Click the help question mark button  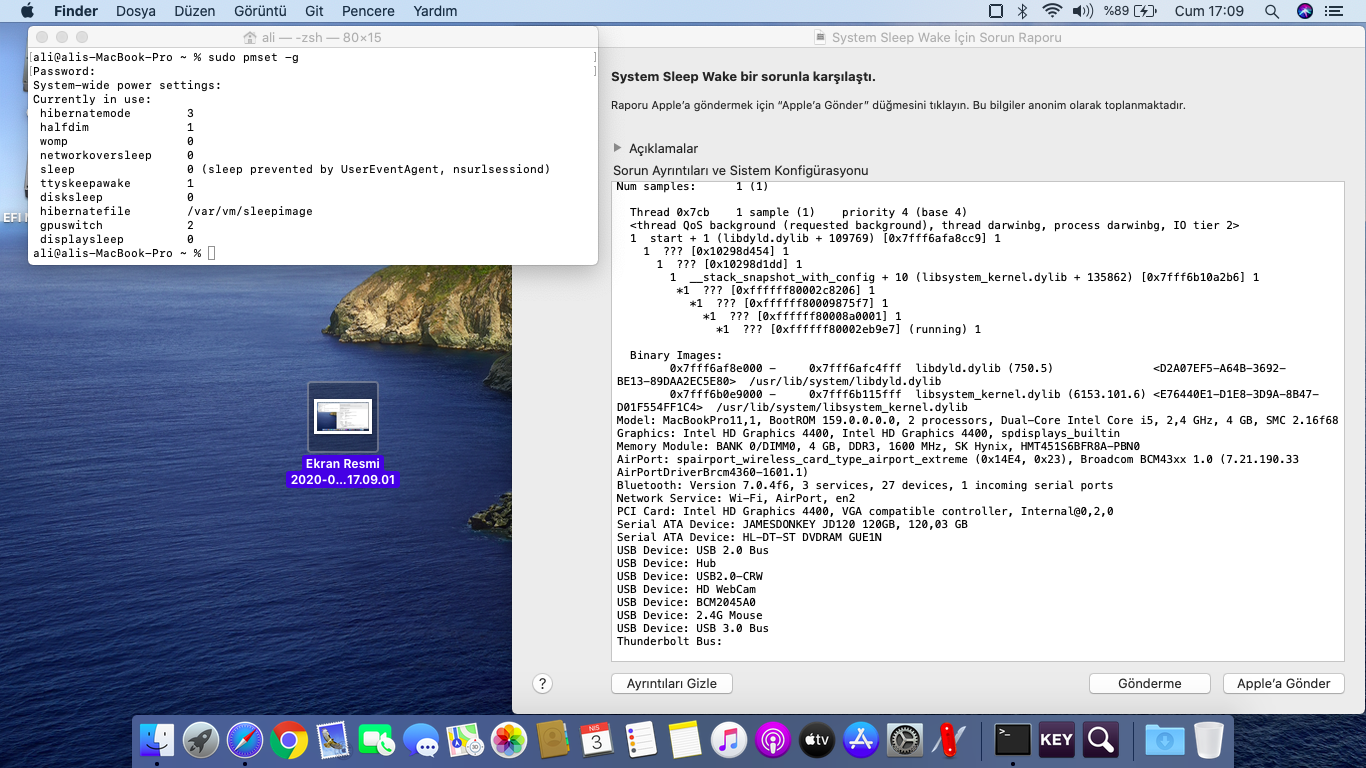(542, 683)
